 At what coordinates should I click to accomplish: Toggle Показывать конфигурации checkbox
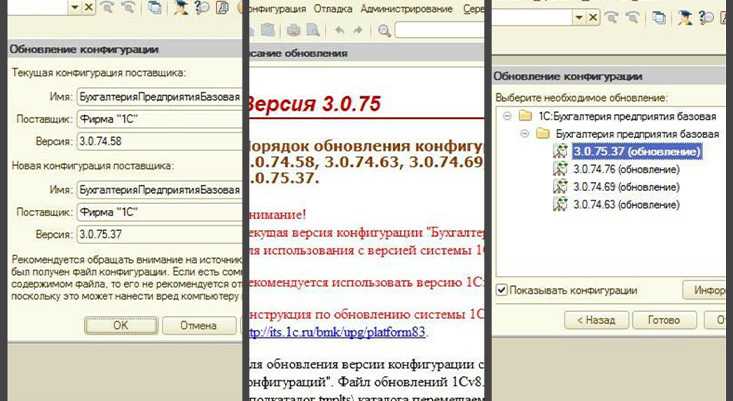(502, 290)
